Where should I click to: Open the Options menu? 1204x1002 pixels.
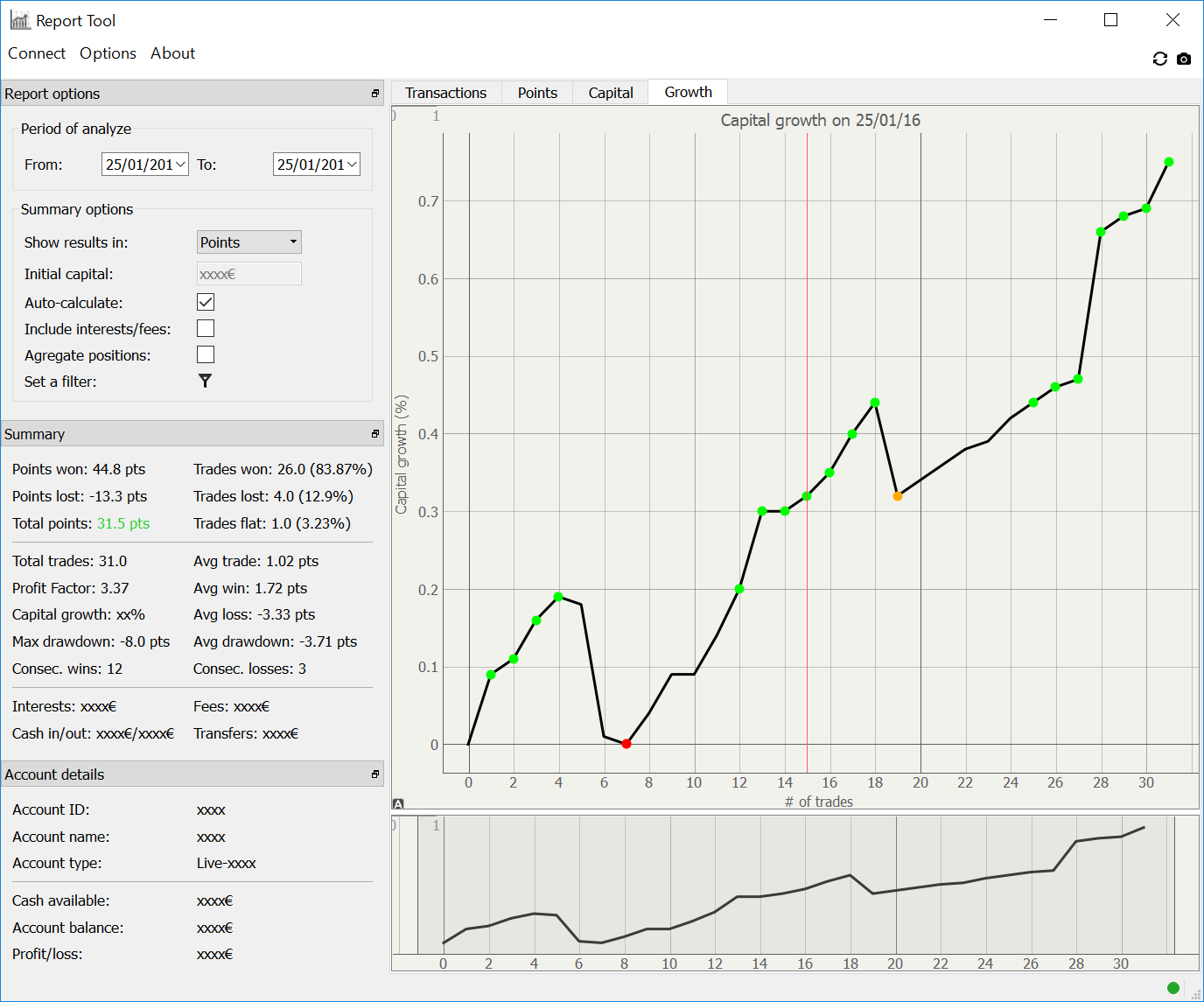(108, 53)
